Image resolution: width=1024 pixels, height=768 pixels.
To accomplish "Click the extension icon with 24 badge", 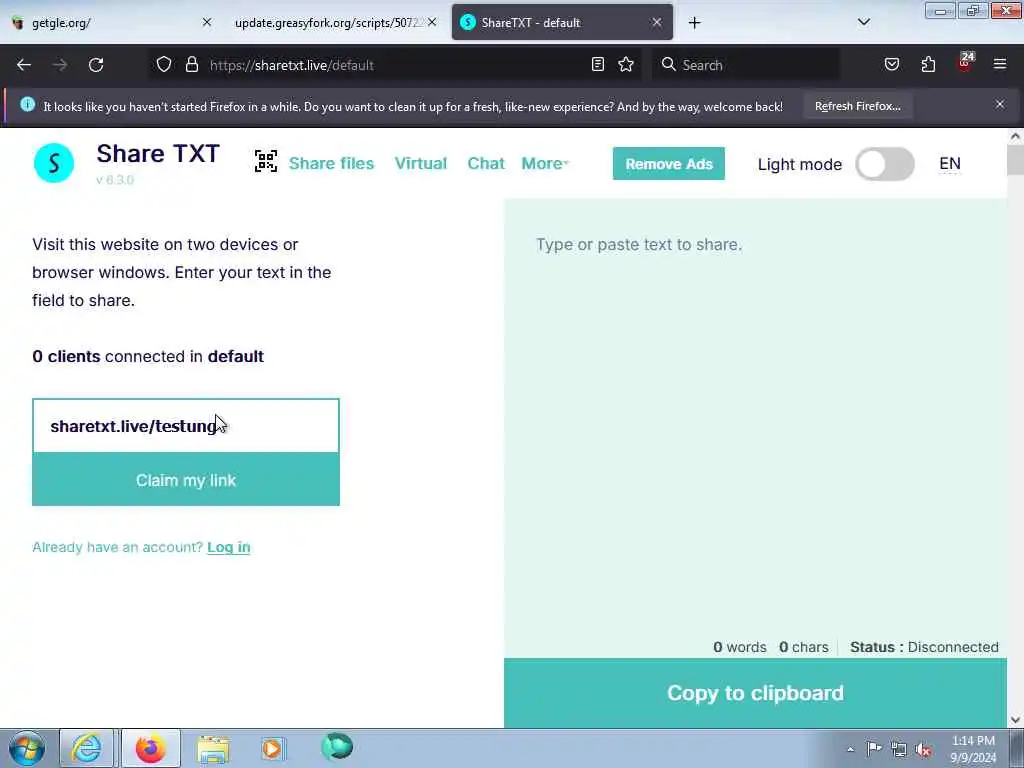I will pos(965,62).
